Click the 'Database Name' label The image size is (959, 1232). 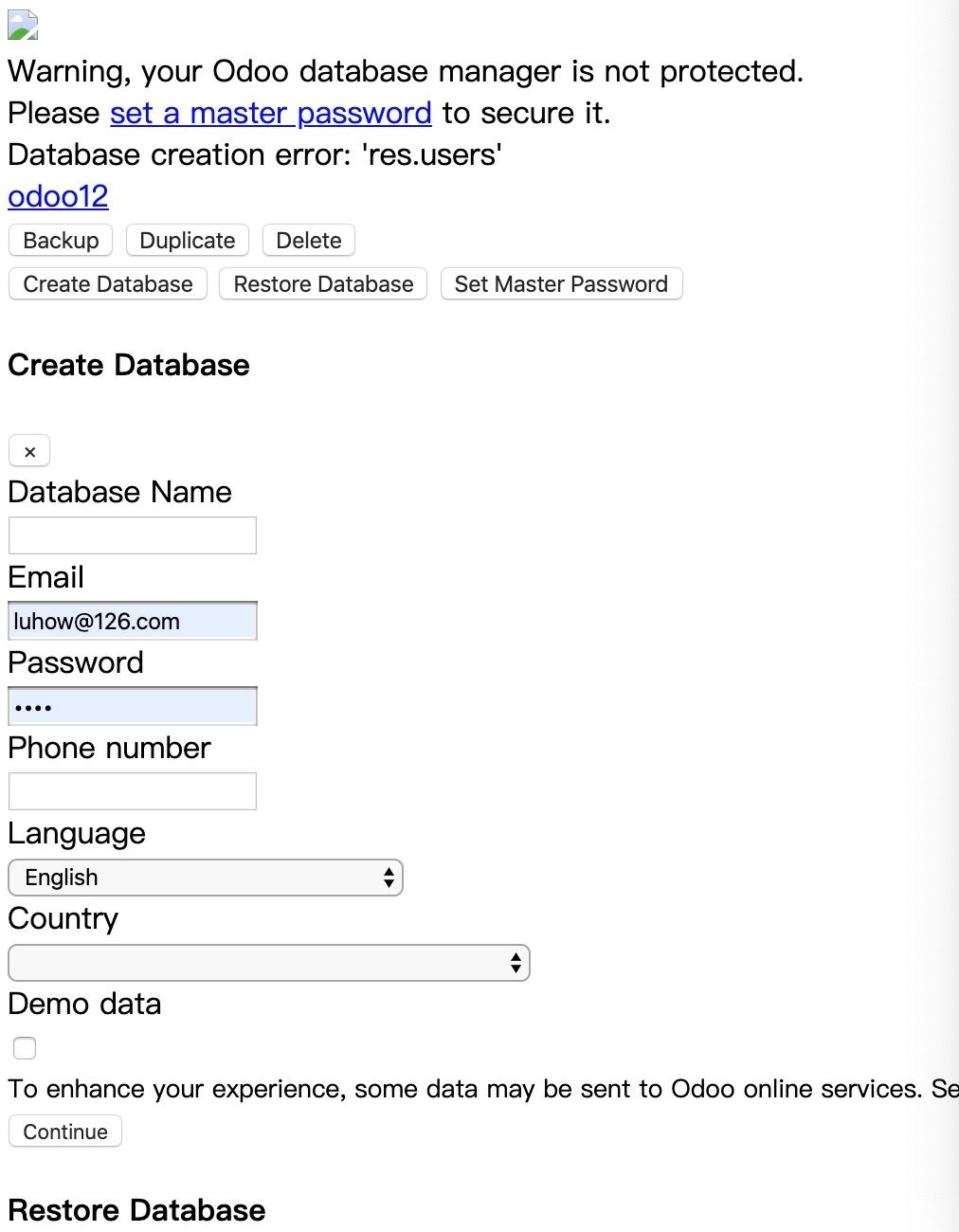[x=119, y=492]
